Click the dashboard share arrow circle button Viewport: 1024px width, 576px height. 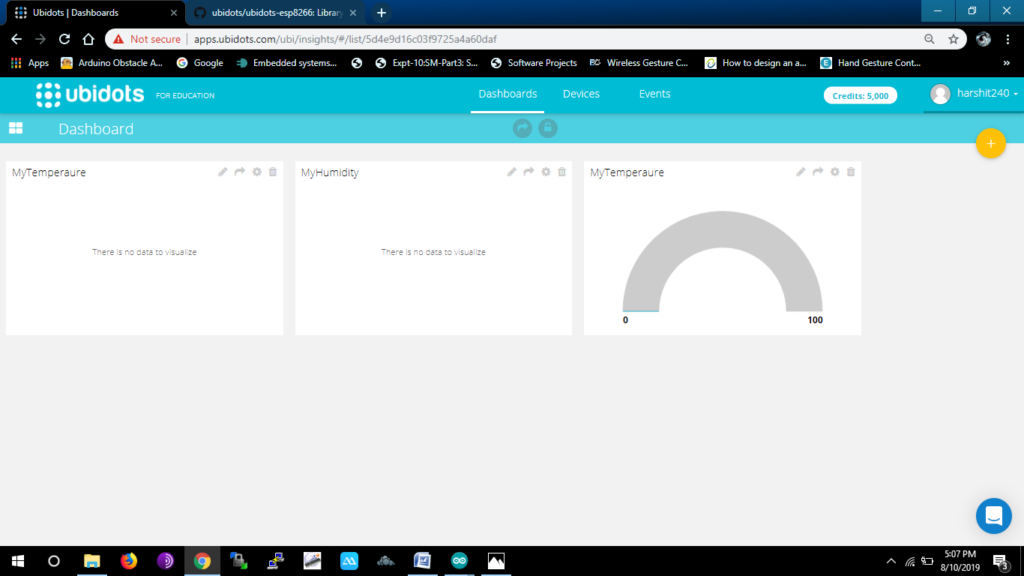click(522, 128)
